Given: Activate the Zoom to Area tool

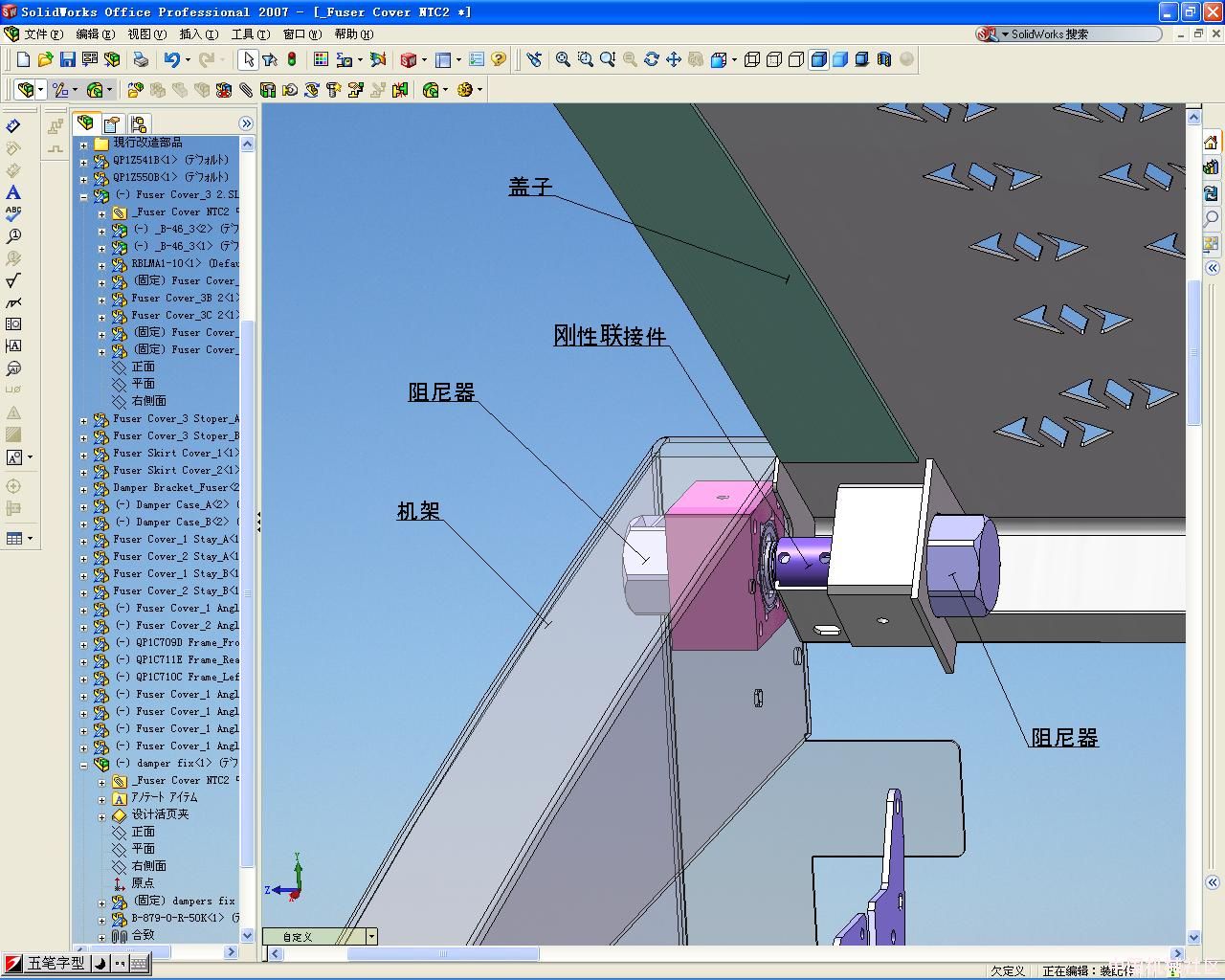Looking at the screenshot, I should tap(586, 59).
